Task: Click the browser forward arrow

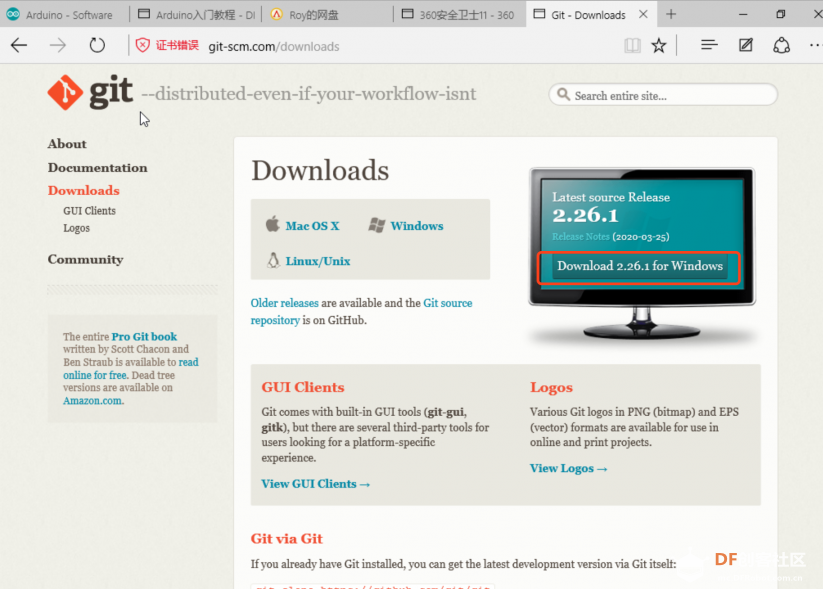Action: pos(58,46)
